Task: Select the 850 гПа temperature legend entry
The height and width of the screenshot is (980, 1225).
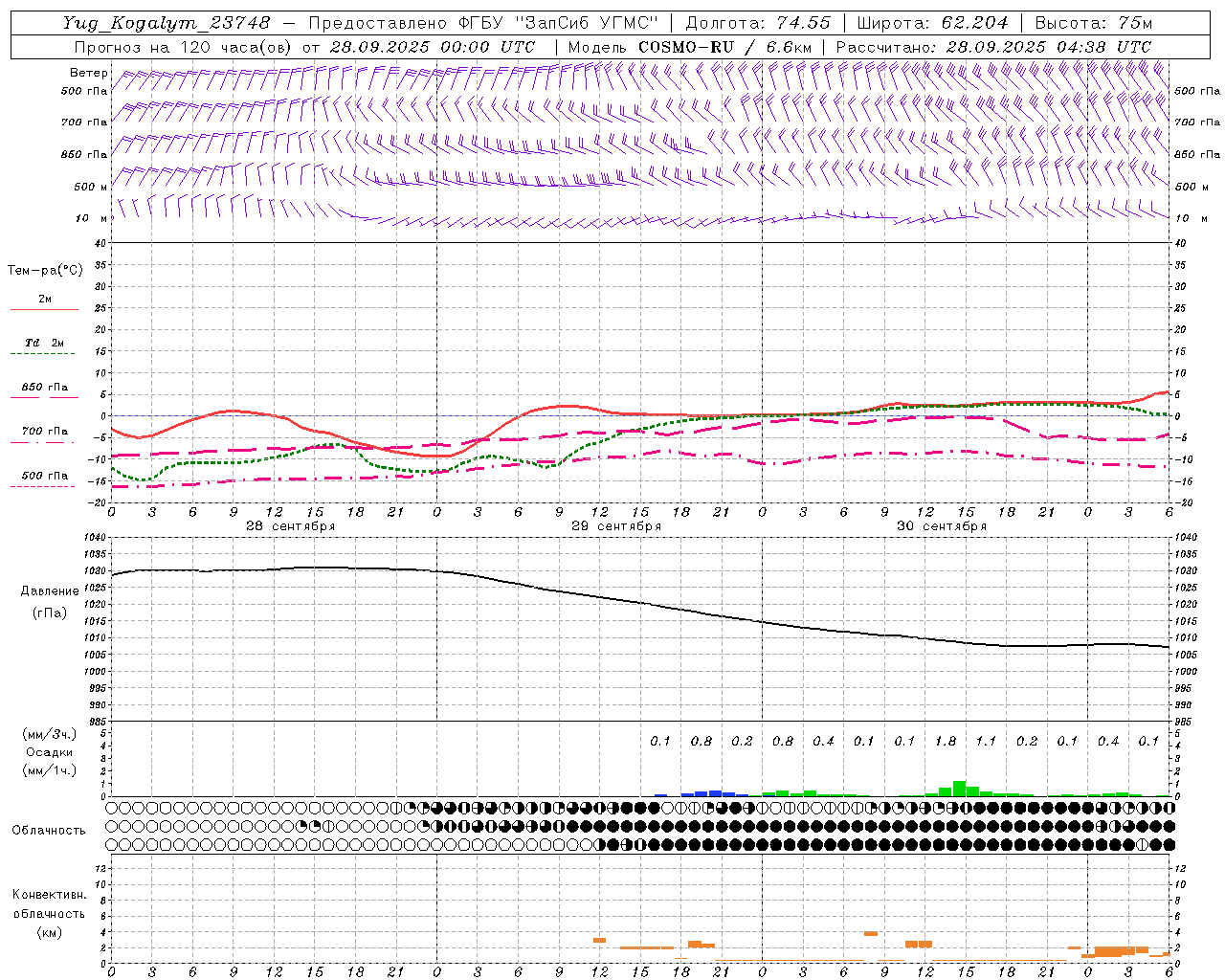Action: pos(45,388)
